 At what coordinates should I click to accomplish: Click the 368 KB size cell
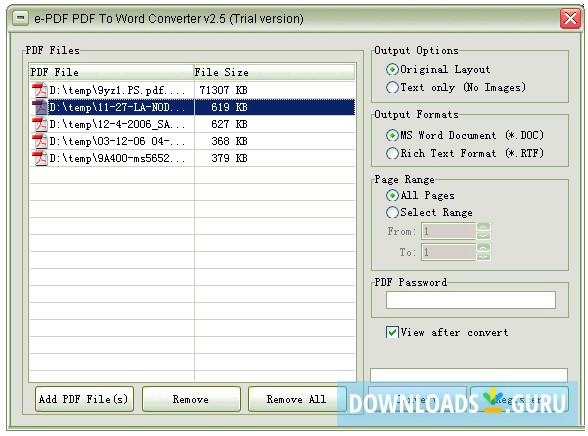click(x=229, y=141)
